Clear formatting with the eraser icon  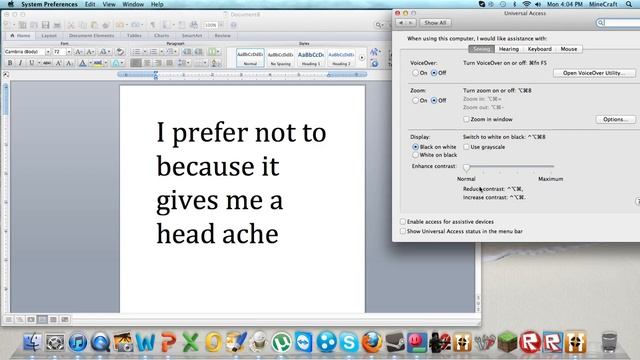point(120,52)
